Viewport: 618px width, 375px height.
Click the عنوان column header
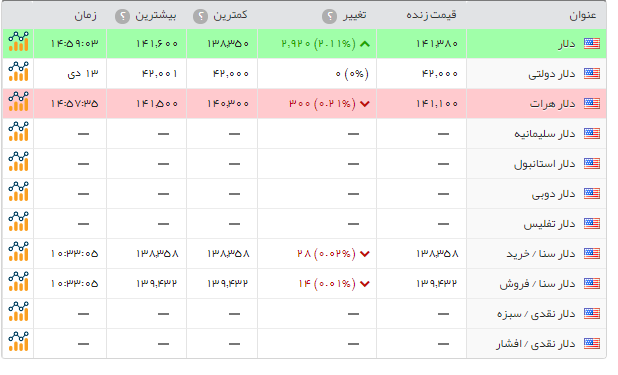(x=583, y=15)
